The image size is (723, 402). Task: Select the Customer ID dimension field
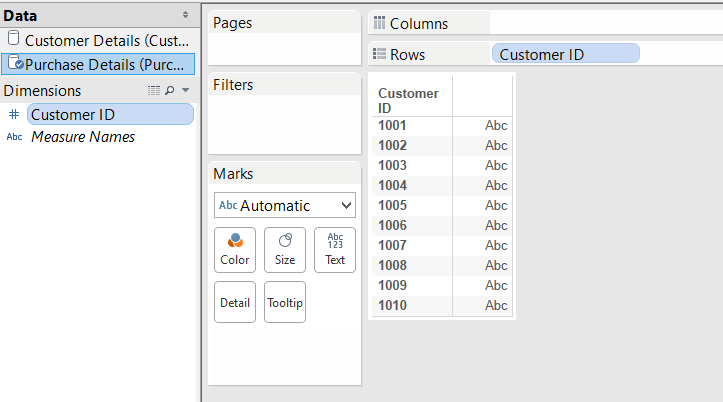coord(110,114)
